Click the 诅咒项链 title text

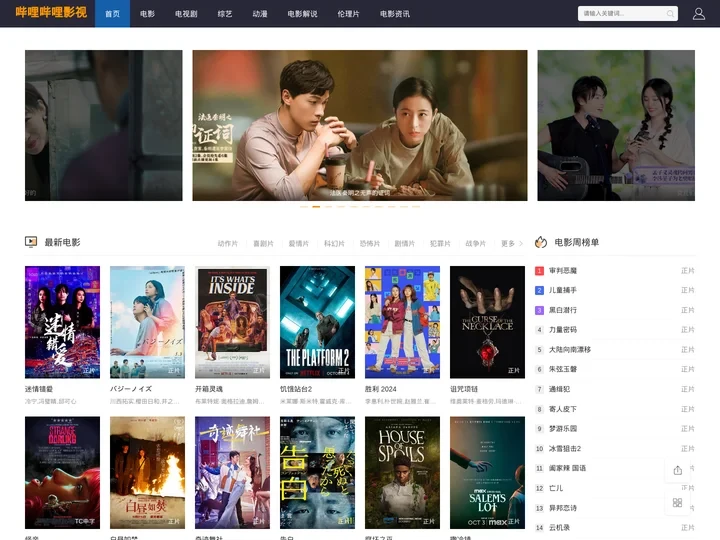[464, 389]
